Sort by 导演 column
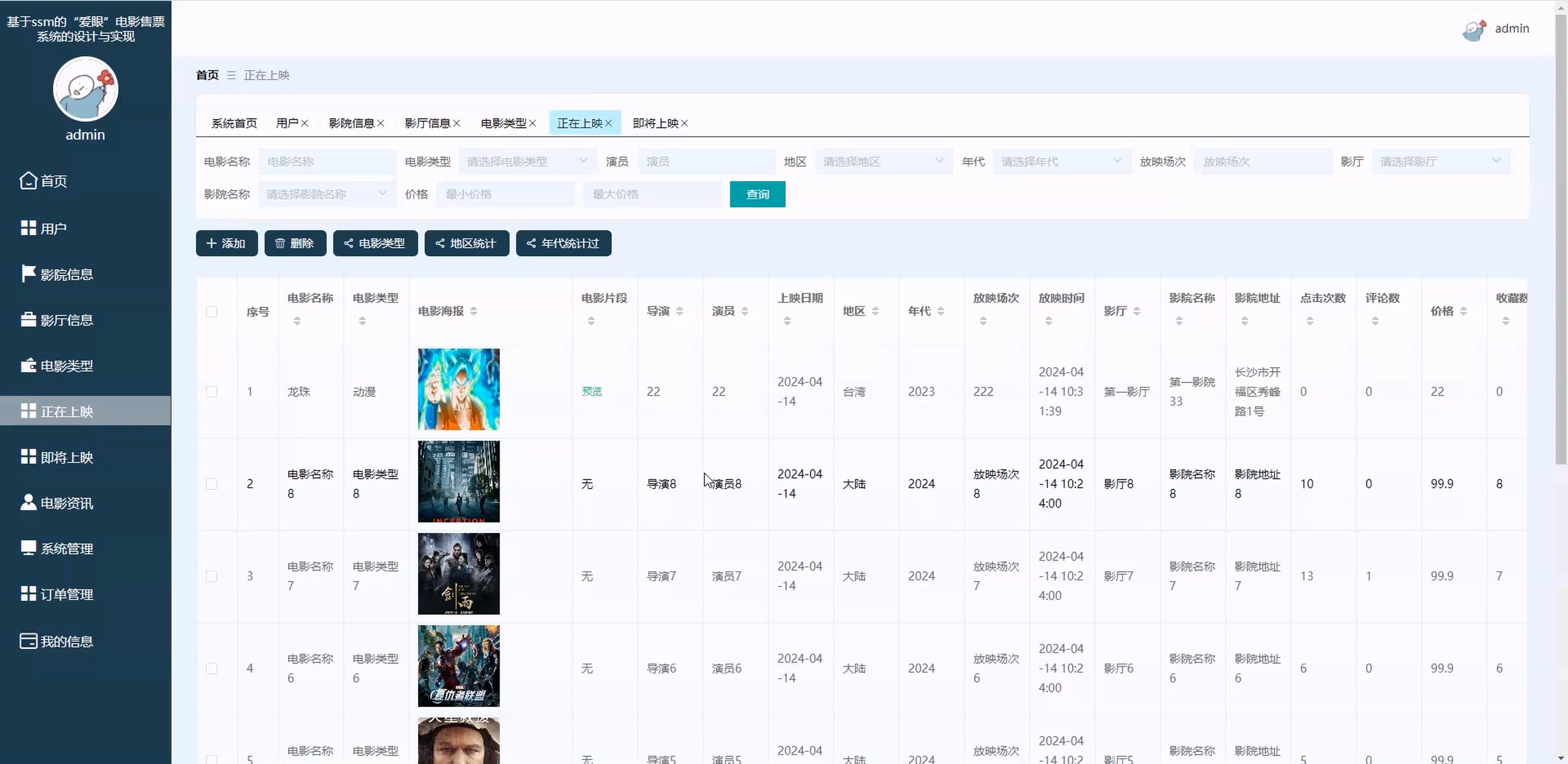Screen dimensions: 1568x764 (x=680, y=311)
